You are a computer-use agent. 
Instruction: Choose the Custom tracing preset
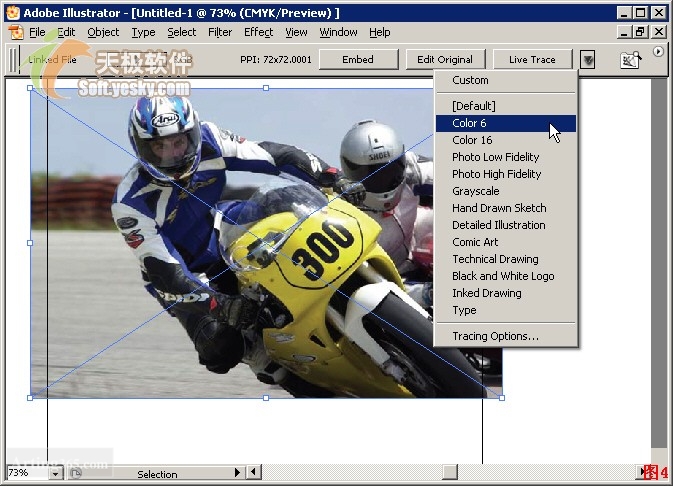coord(506,80)
